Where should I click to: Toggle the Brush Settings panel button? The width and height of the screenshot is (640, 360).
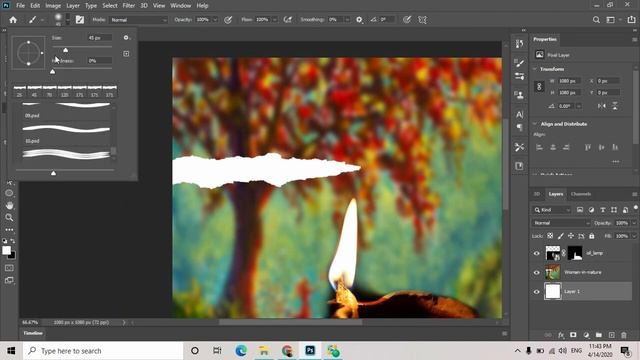(80, 20)
